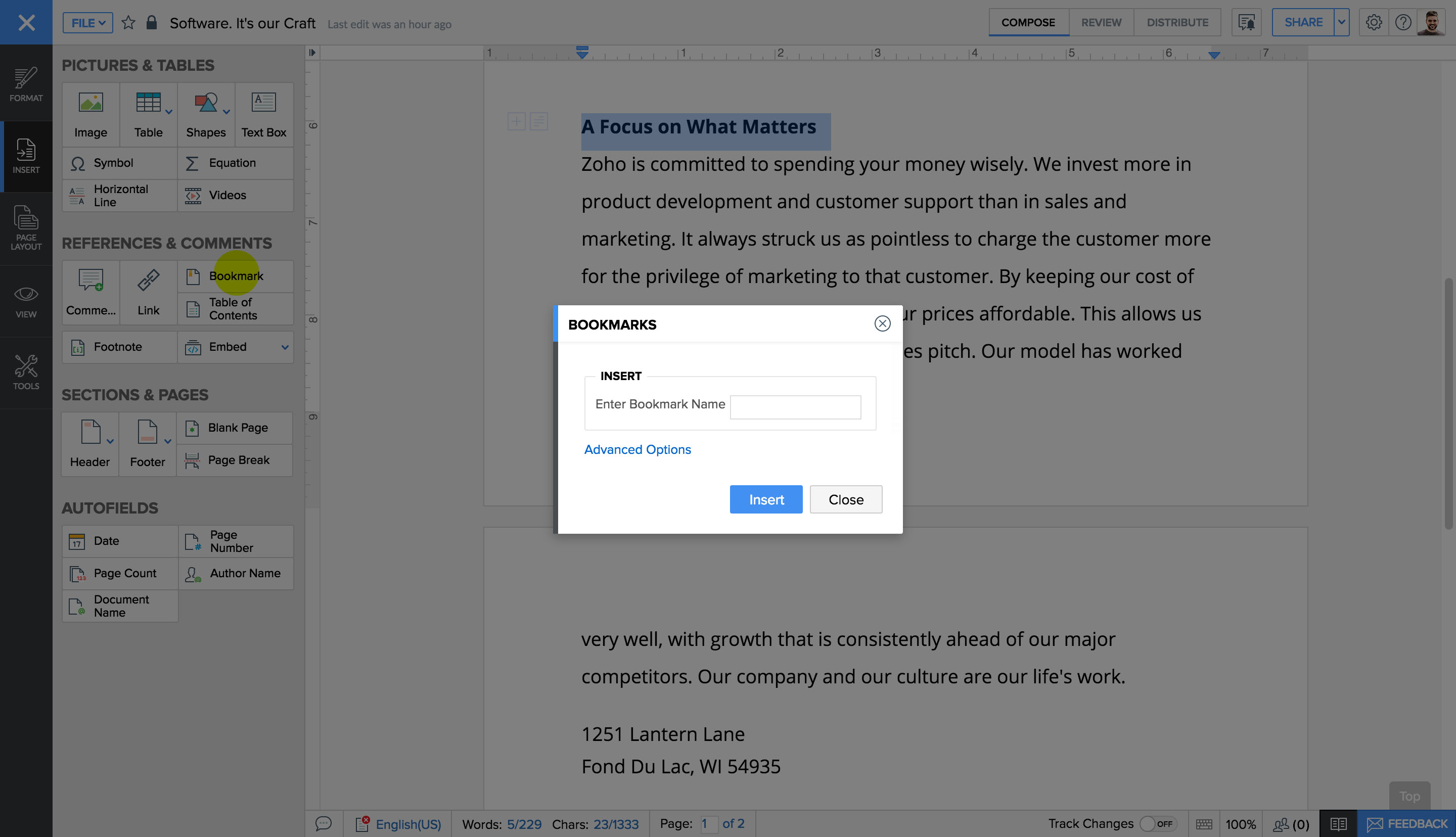Insert an Equation
1456x837 pixels.
(233, 163)
